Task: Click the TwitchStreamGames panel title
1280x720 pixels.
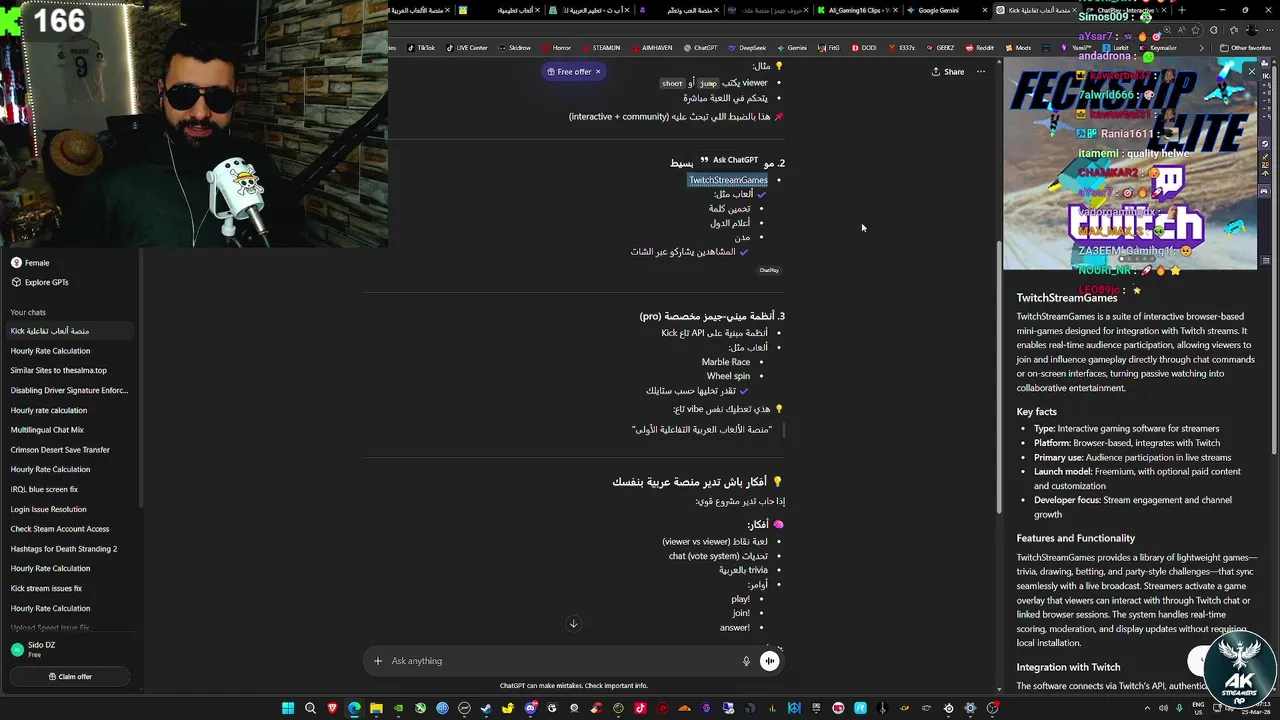Action: 1067,298
